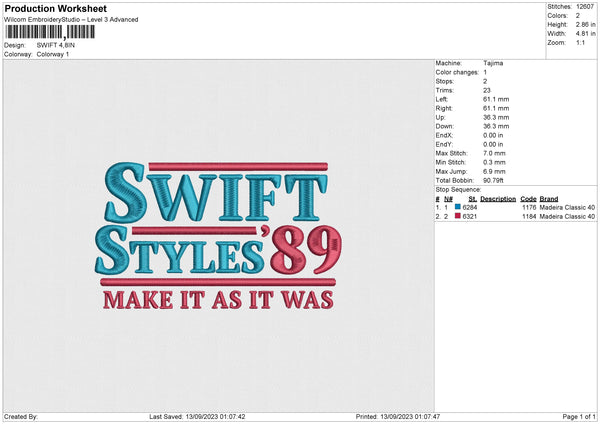Select stop sequence row 1 stitch count 6284
The width and height of the screenshot is (600, 424).
point(469,208)
